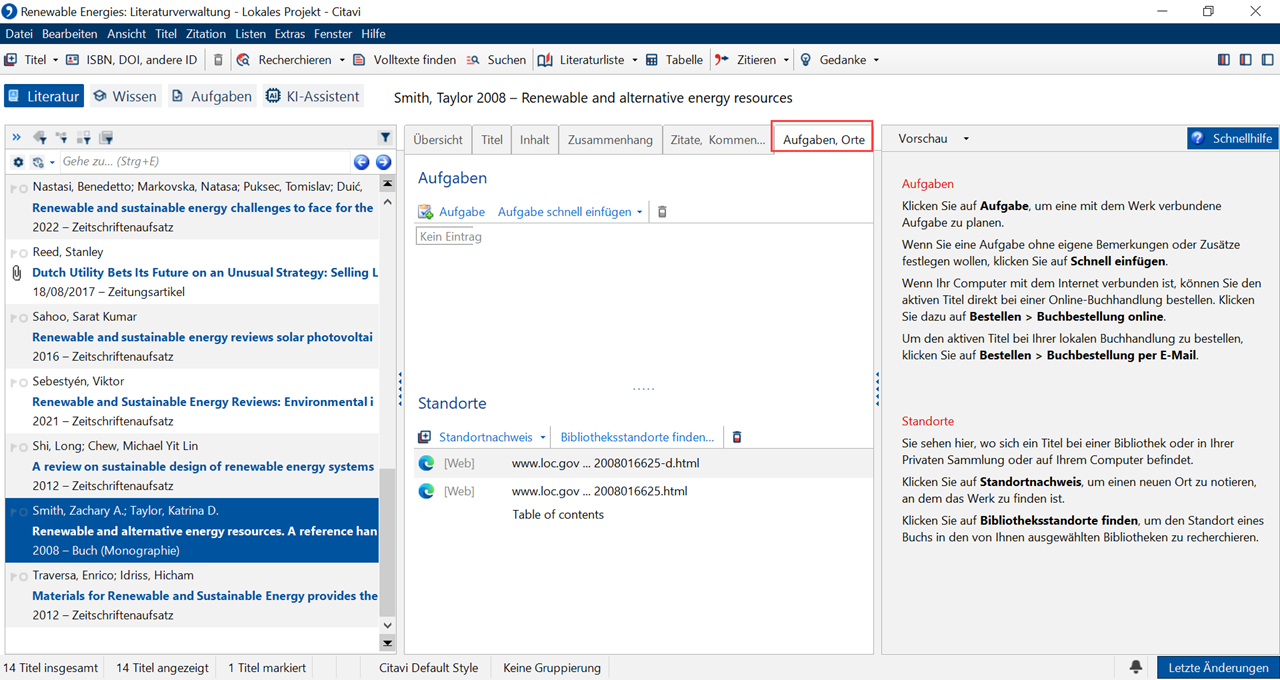The height and width of the screenshot is (680, 1280).
Task: Open the list settings gear icon
Action: [18, 162]
